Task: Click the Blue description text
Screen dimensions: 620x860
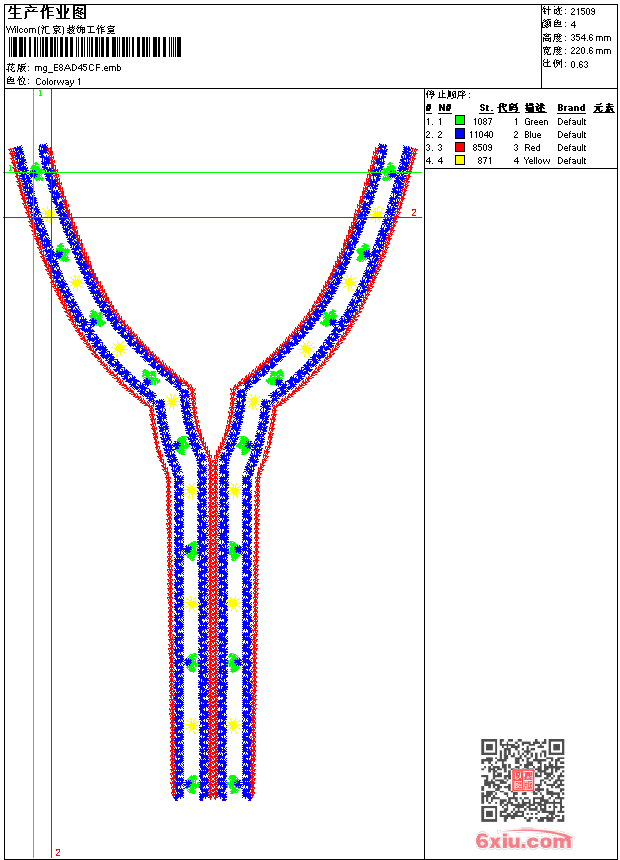Action: (x=533, y=134)
